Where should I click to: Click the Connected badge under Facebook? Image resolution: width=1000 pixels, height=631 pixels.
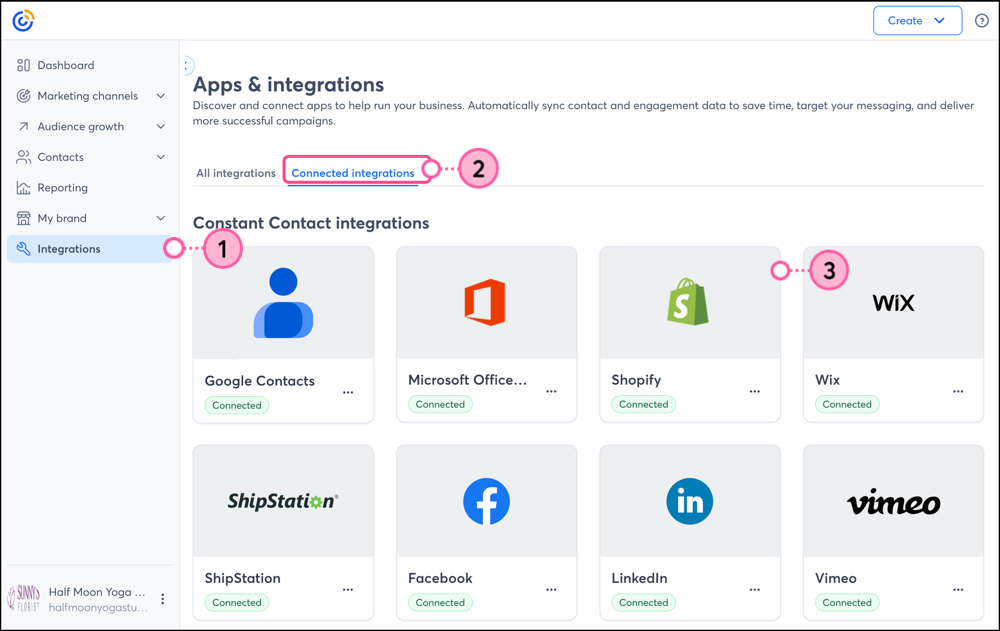440,602
